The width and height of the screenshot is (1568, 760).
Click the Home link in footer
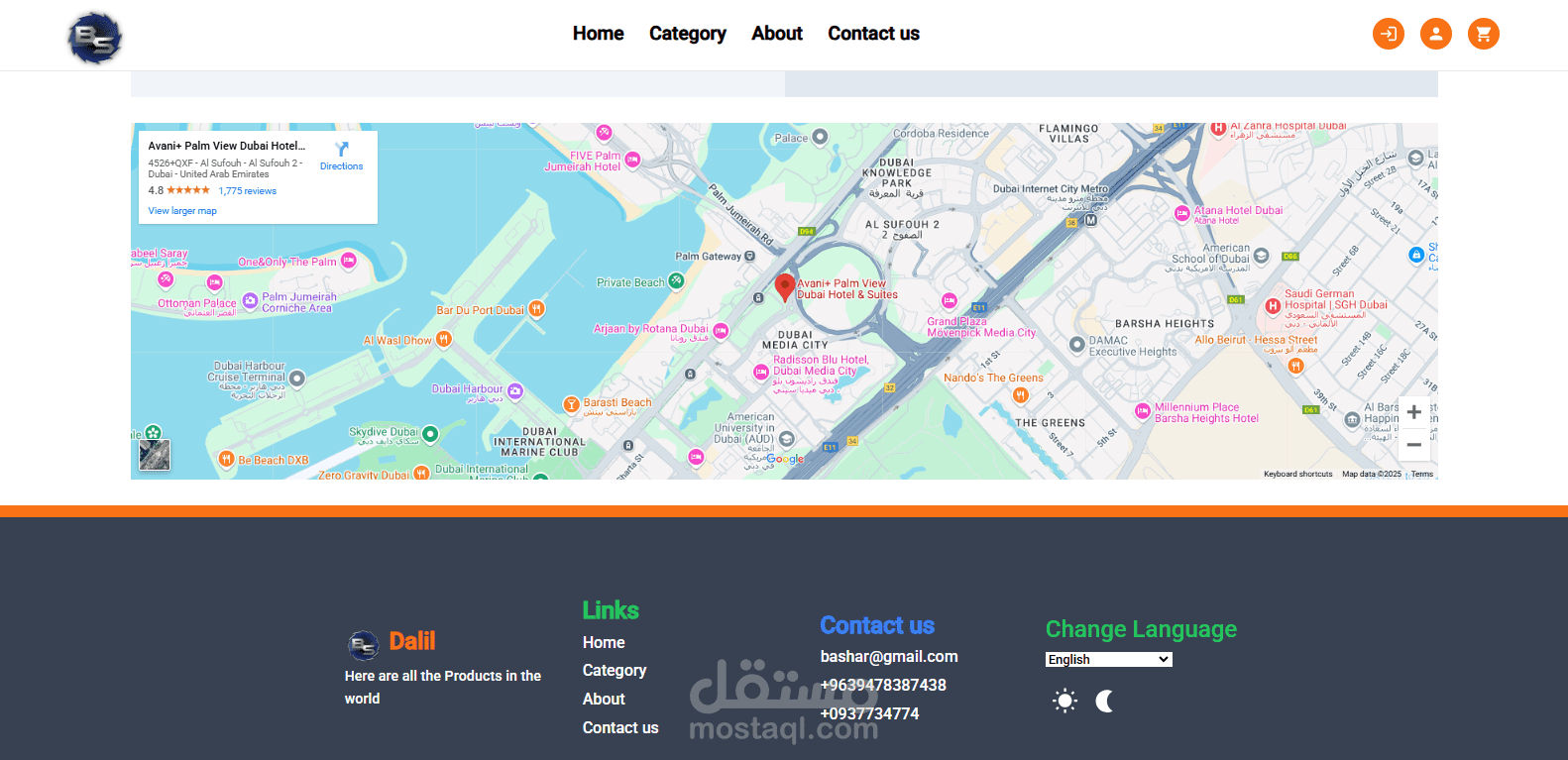[x=604, y=642]
